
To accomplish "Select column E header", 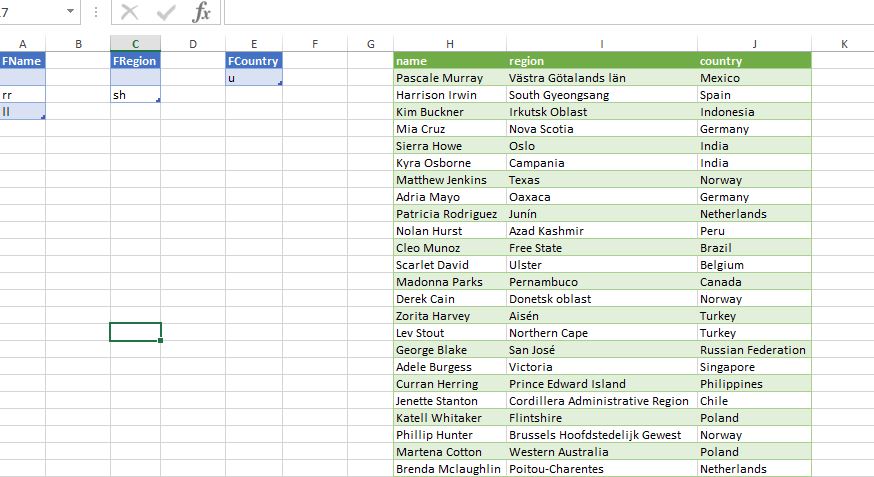I will pos(254,44).
